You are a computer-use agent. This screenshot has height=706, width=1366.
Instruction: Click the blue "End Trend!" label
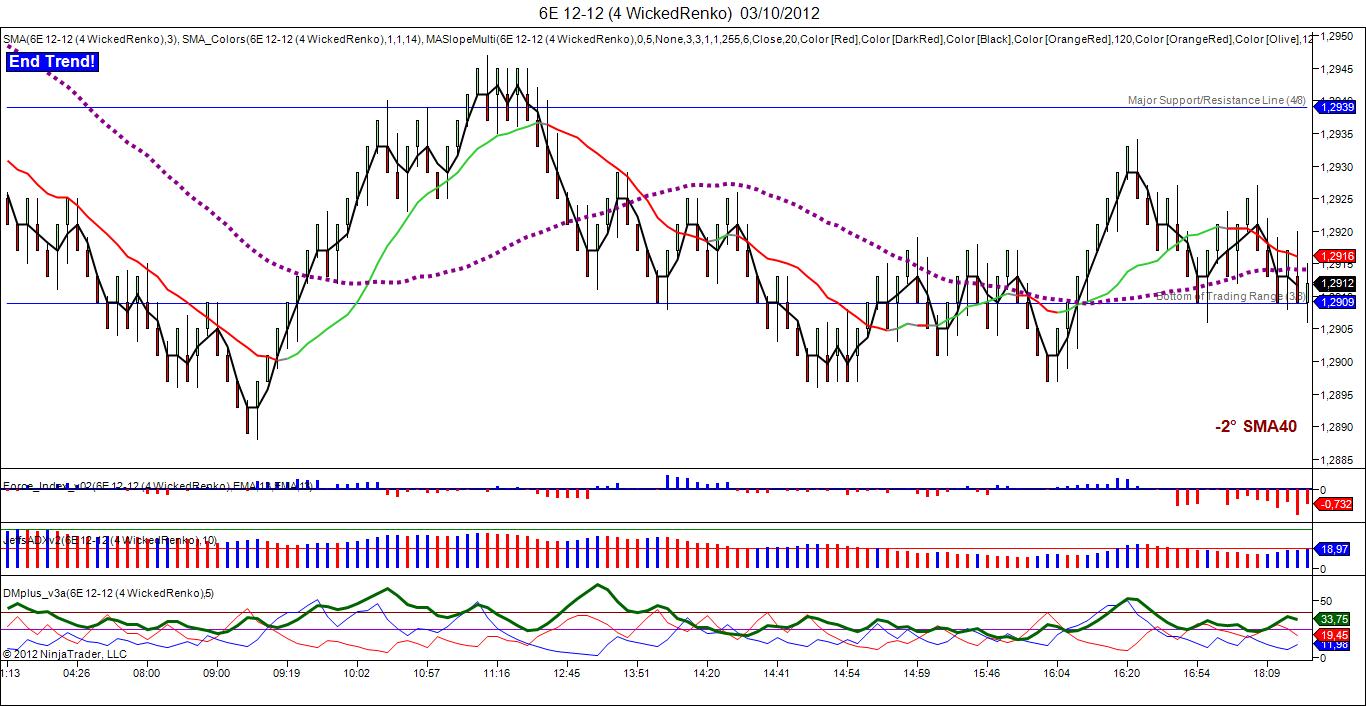52,62
